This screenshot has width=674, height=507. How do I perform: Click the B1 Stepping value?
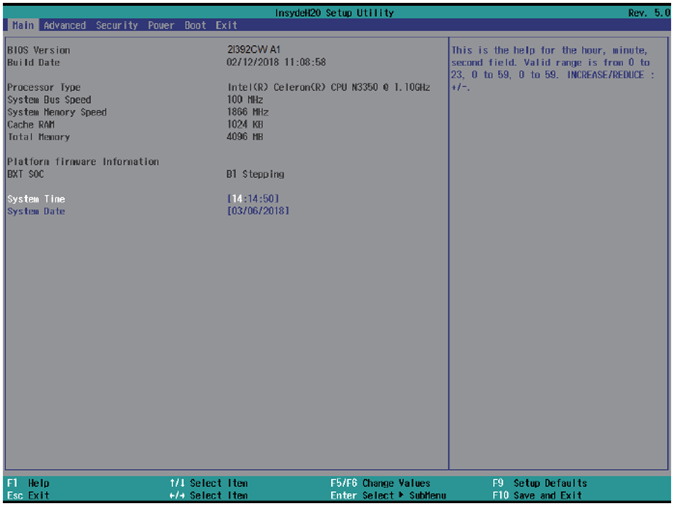255,174
